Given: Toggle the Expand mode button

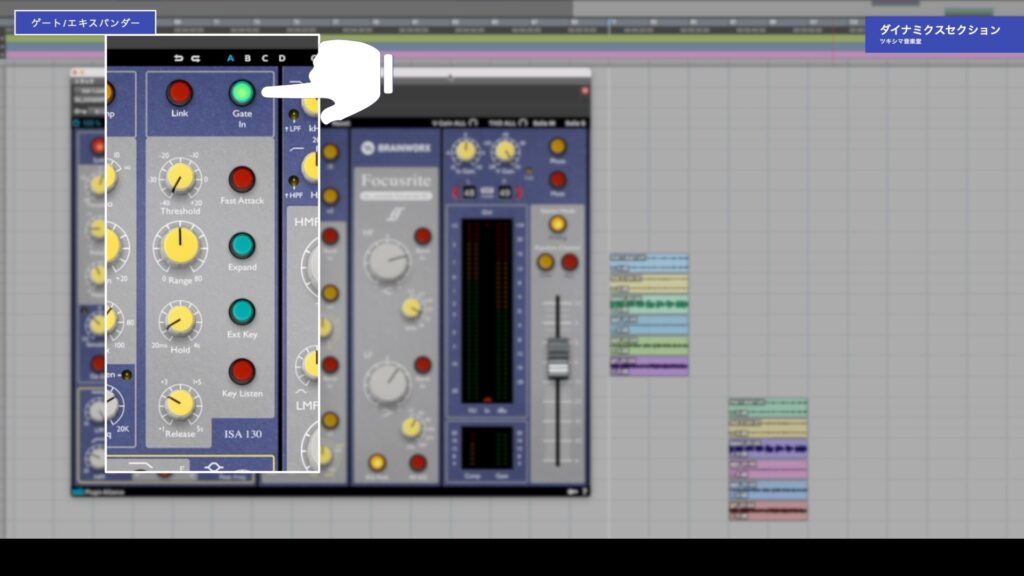Looking at the screenshot, I should pos(242,246).
